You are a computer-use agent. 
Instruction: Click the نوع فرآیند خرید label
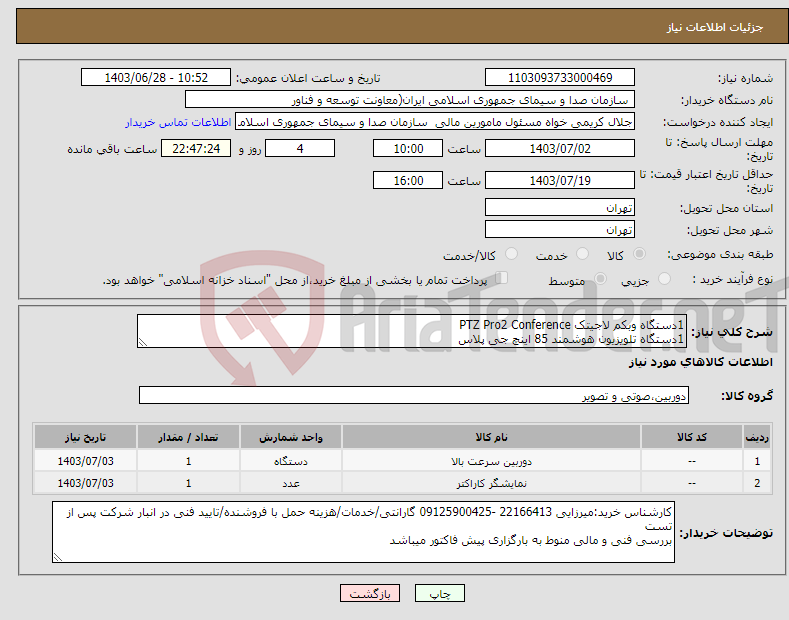pos(733,279)
